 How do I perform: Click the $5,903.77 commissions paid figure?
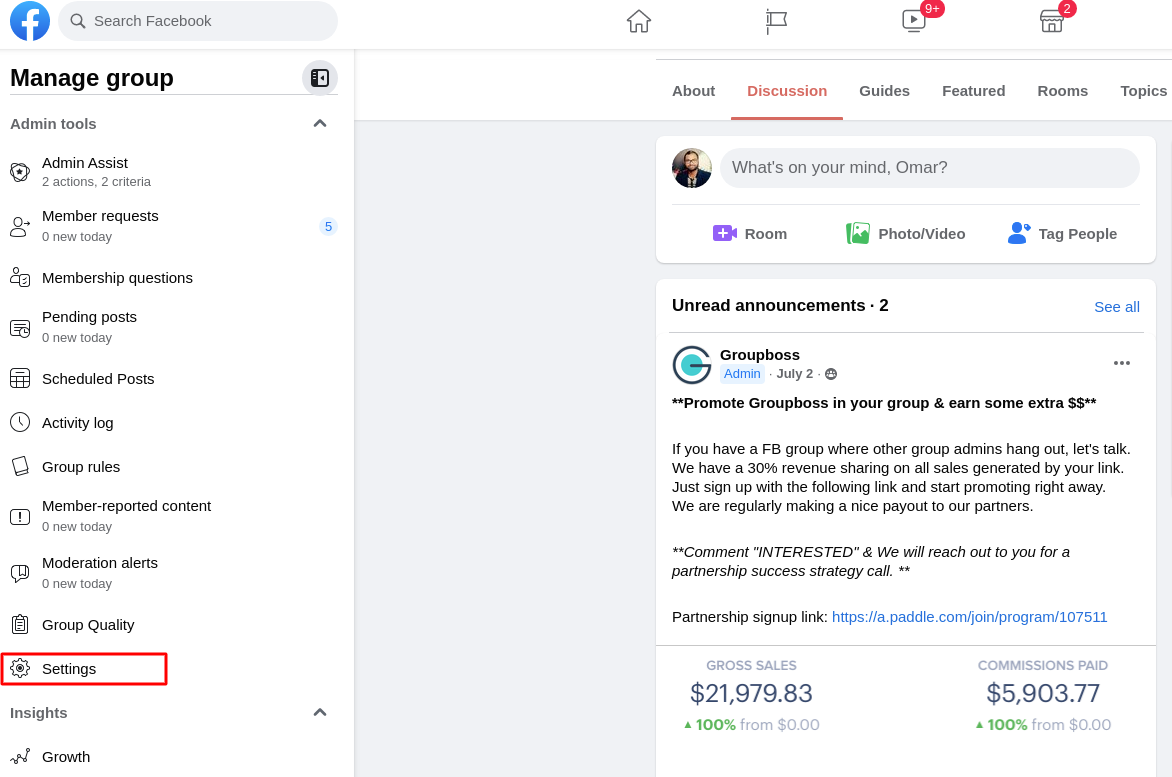tap(1043, 693)
